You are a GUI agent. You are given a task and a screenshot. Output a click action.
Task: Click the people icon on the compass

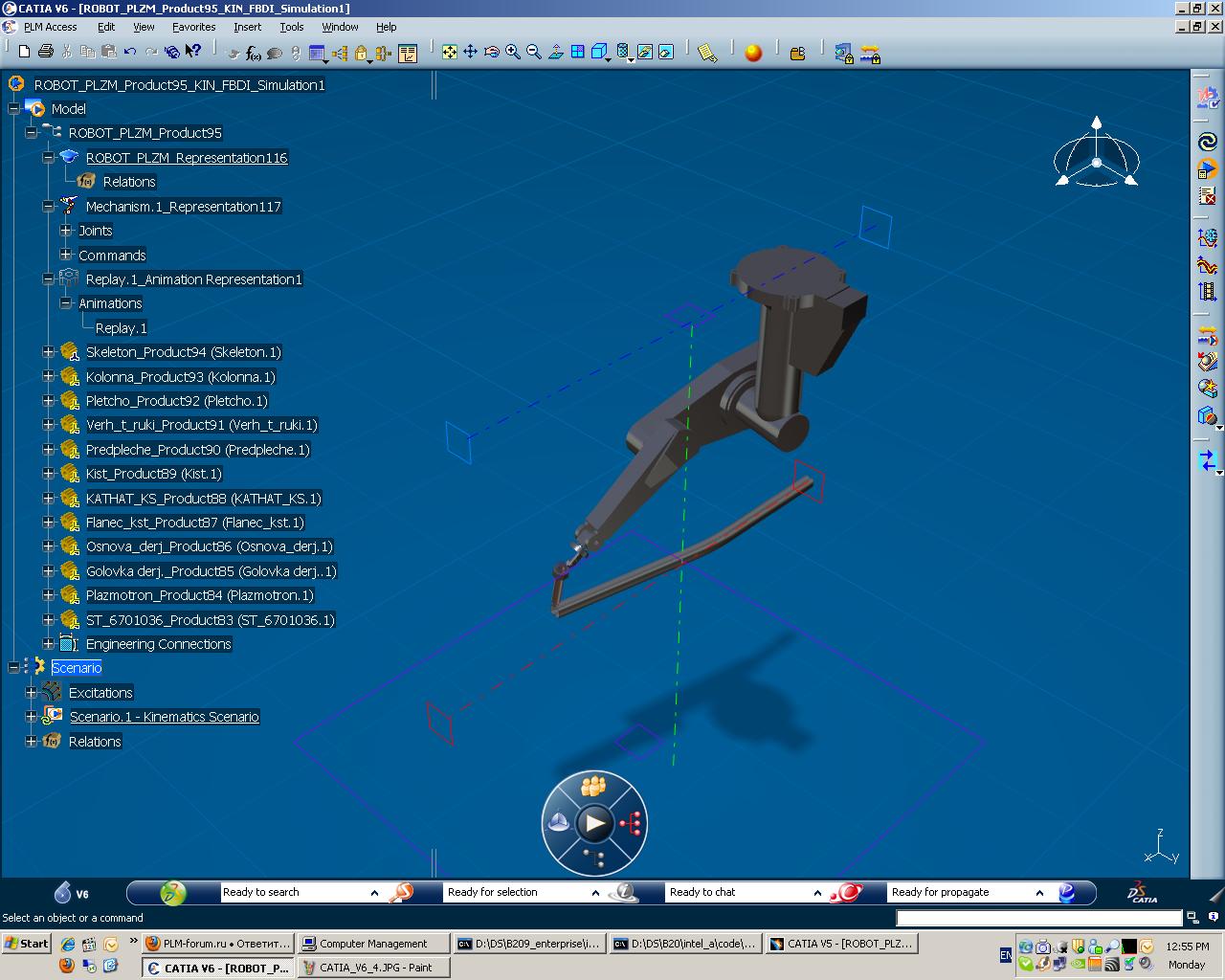tap(593, 787)
